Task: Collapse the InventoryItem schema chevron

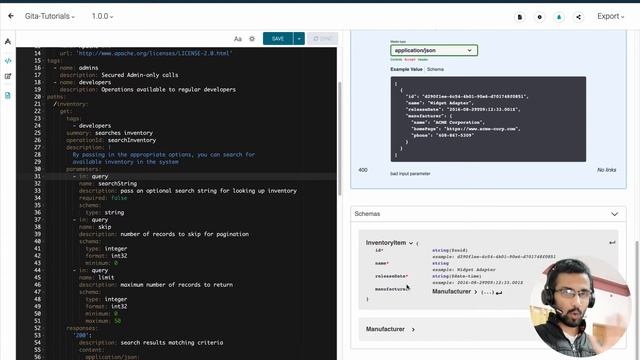Action: click(x=411, y=243)
